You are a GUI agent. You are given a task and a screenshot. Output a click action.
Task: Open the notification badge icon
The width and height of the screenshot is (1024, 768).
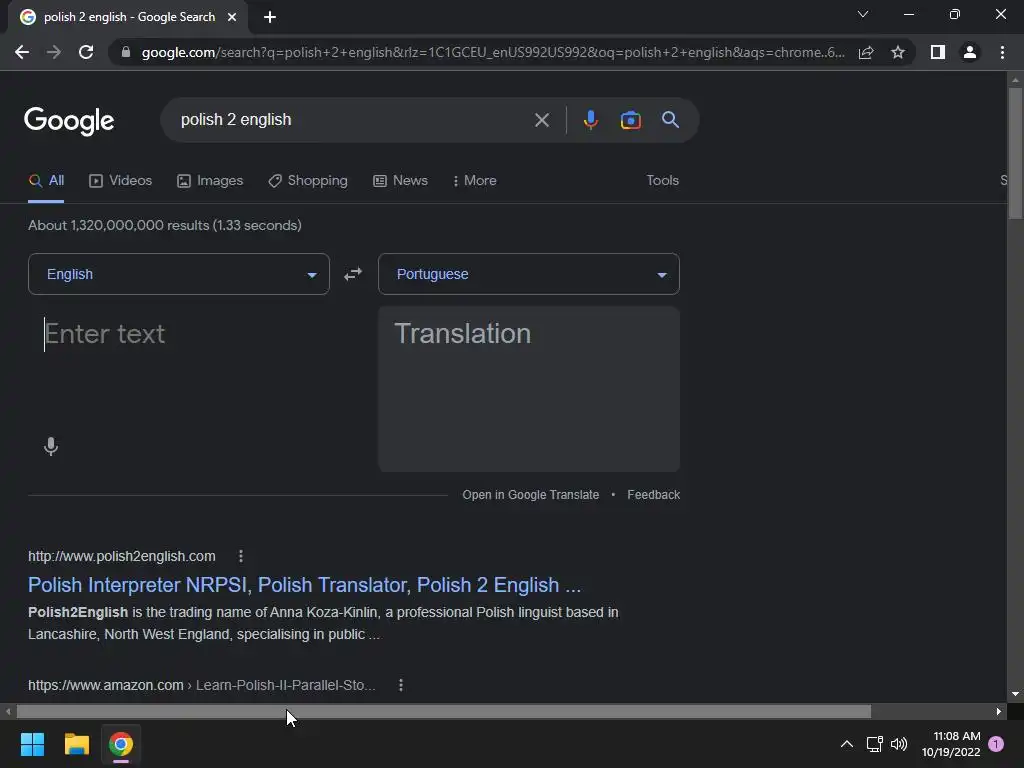[x=996, y=744]
